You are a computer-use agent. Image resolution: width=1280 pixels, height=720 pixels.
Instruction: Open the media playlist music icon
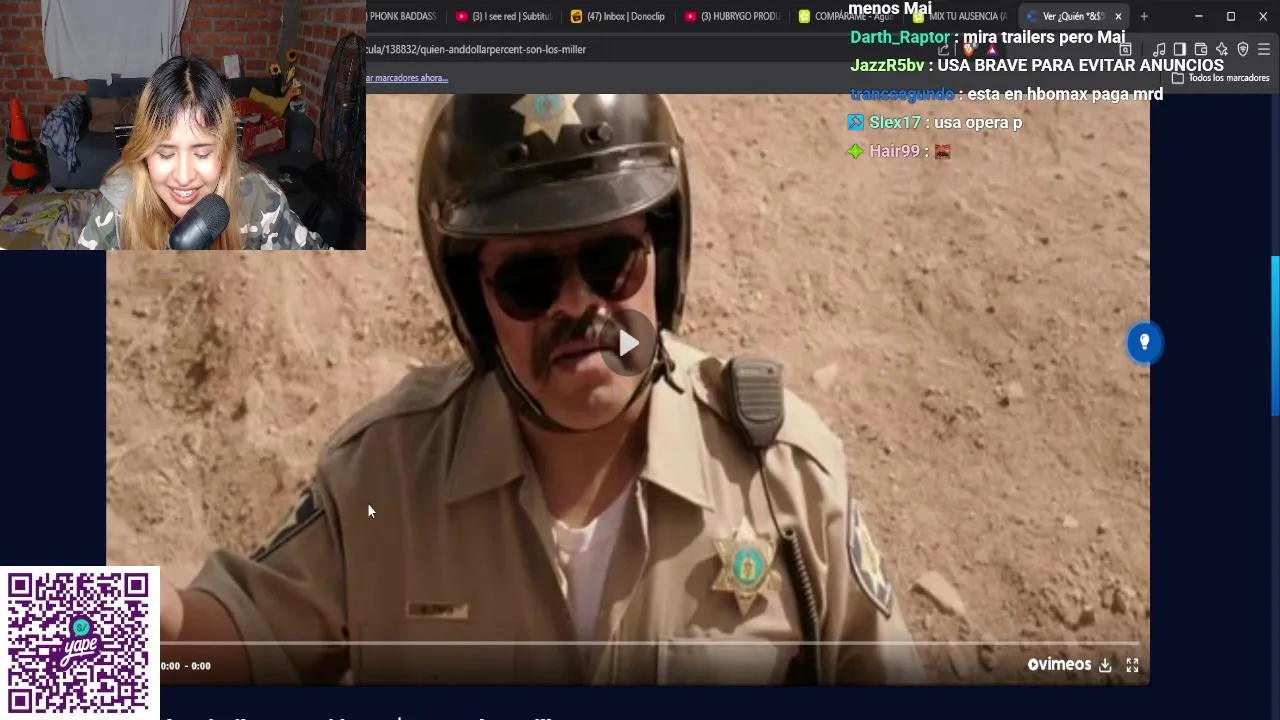click(x=1159, y=49)
